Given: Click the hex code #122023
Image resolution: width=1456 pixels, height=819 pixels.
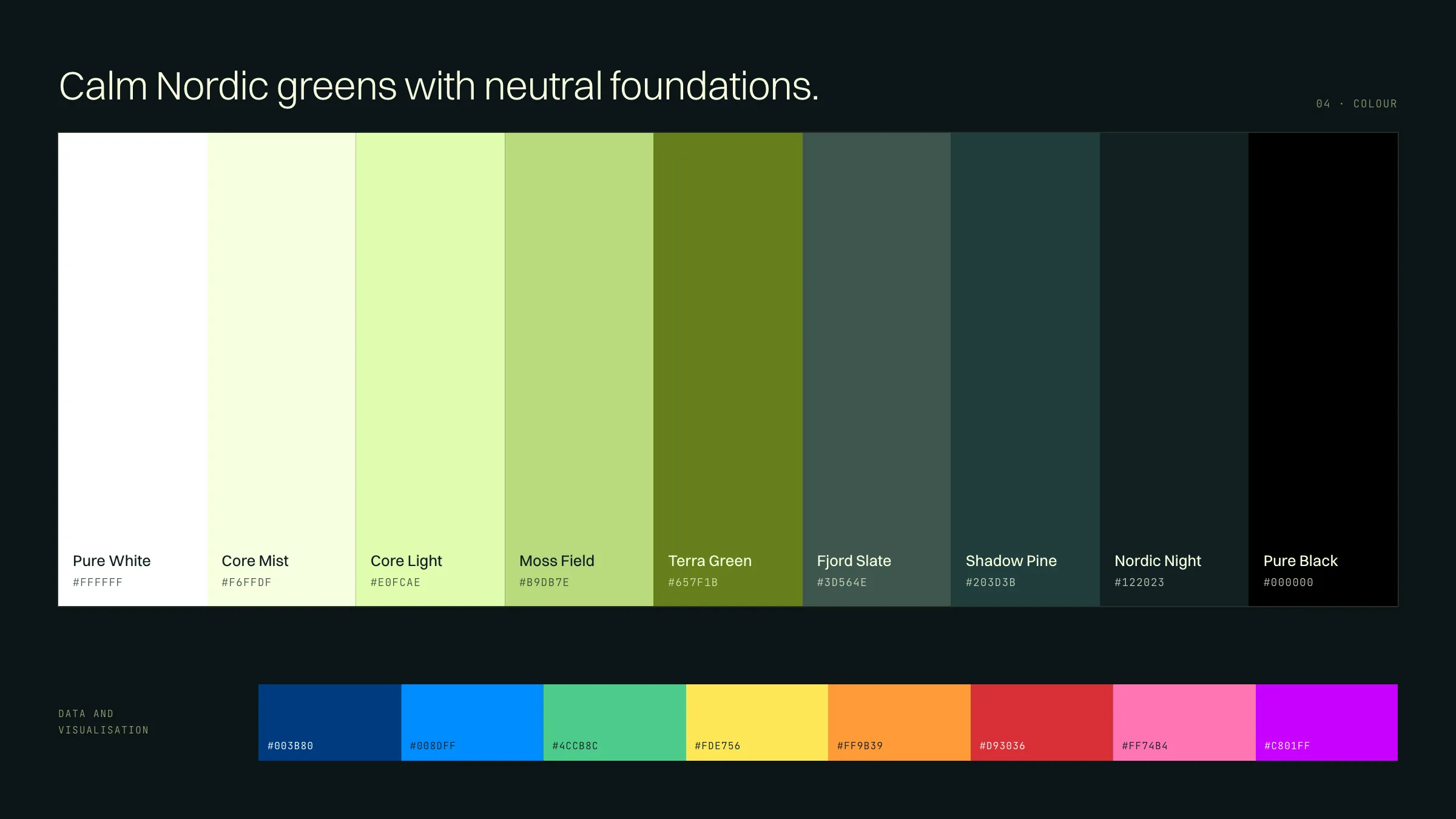Looking at the screenshot, I should (x=1139, y=582).
